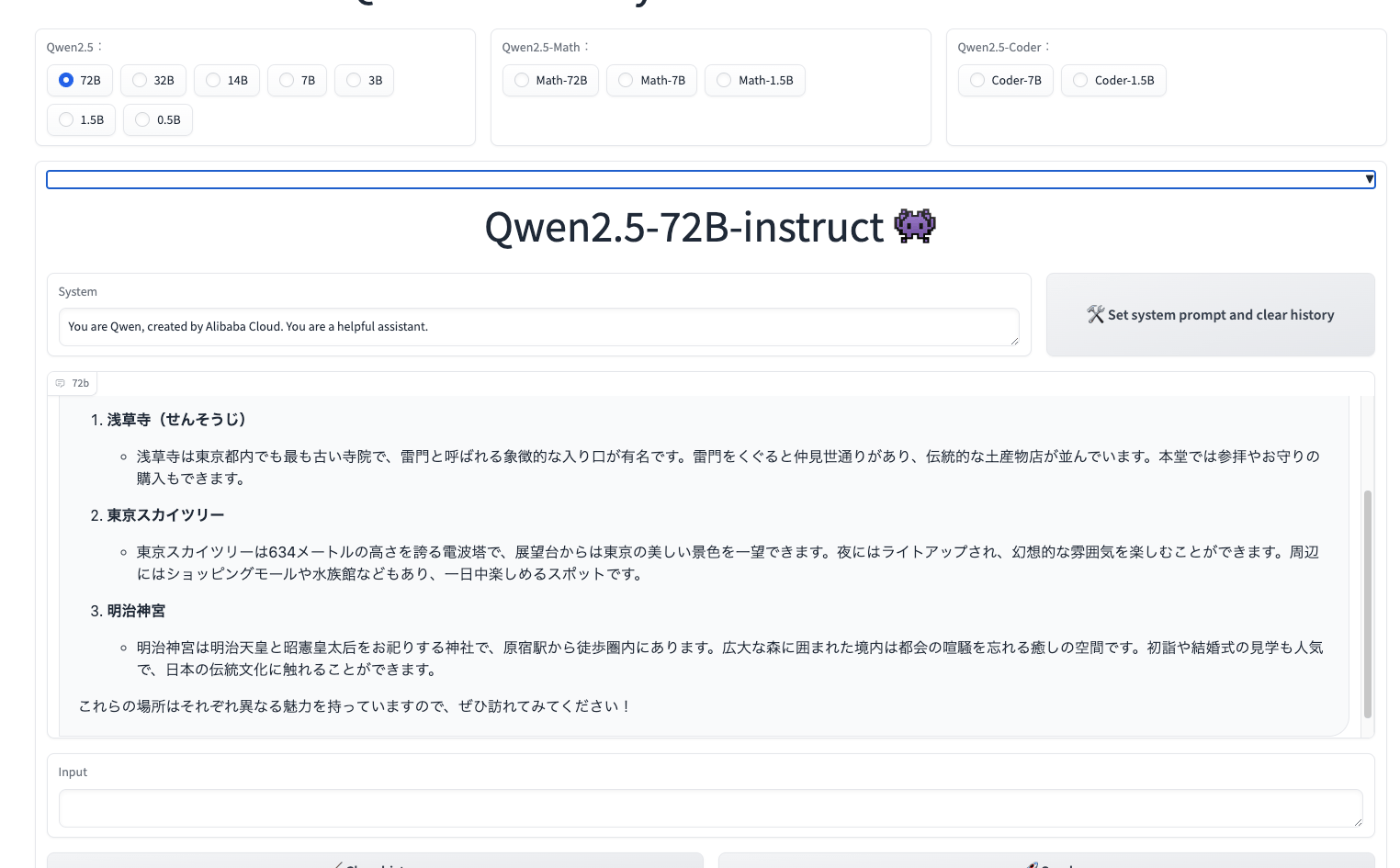
Task: Select the 1.5B Qwen2.5 model
Action: pyautogui.click(x=82, y=120)
